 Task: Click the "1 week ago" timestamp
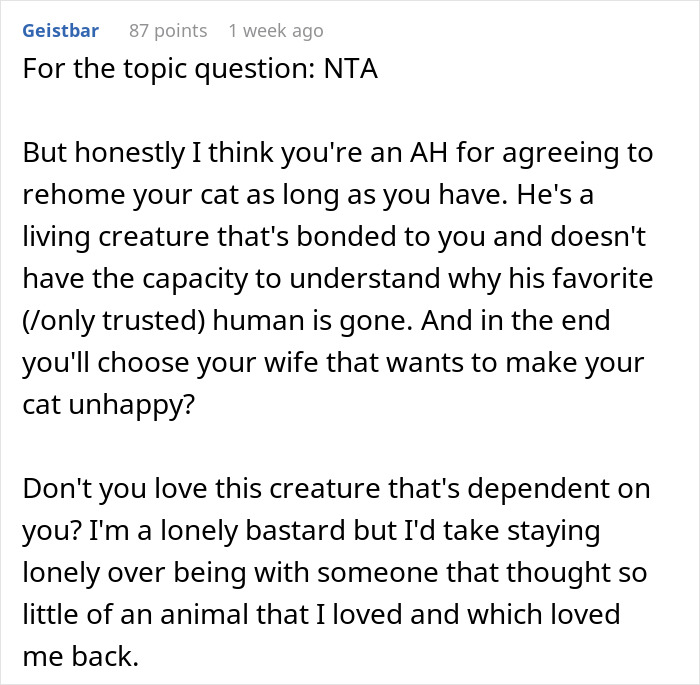click(275, 31)
